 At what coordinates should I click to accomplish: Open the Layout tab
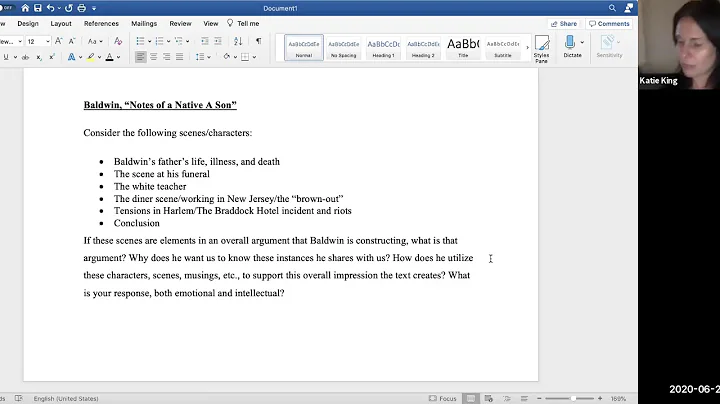(x=61, y=23)
